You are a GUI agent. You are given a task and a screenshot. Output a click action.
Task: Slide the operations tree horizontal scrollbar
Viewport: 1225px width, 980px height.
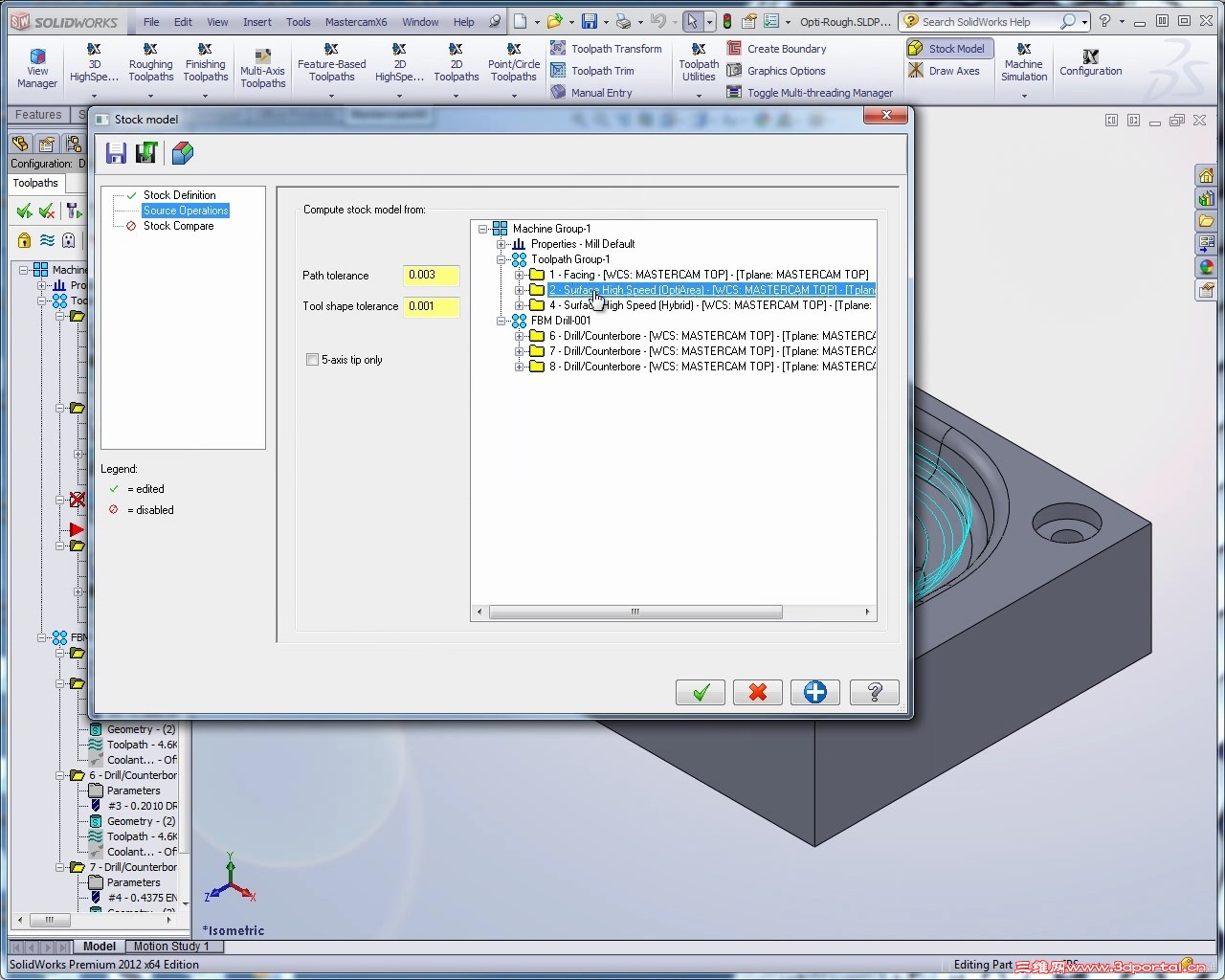tap(635, 612)
